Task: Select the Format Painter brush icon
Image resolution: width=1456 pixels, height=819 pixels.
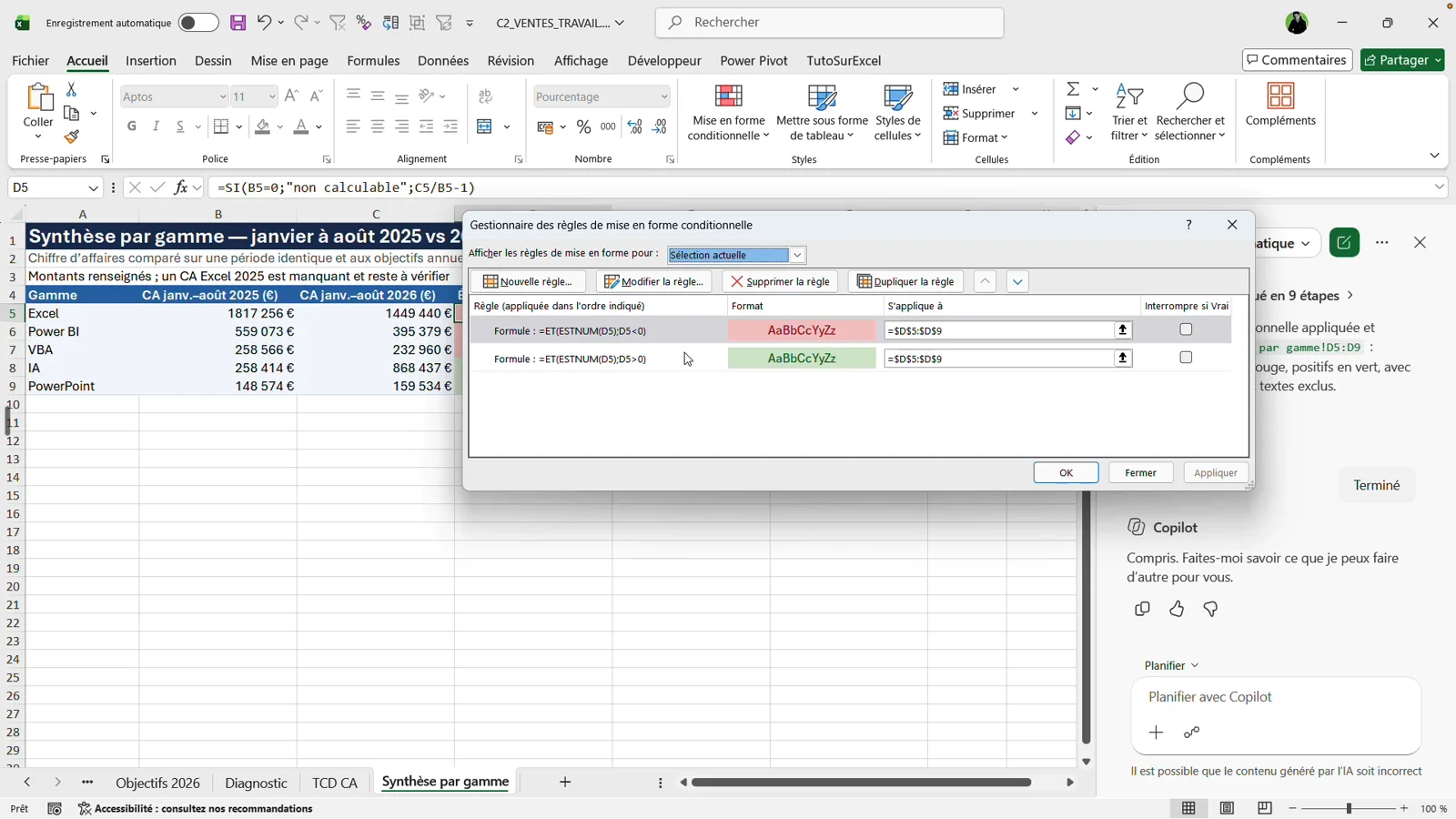Action: [x=71, y=136]
